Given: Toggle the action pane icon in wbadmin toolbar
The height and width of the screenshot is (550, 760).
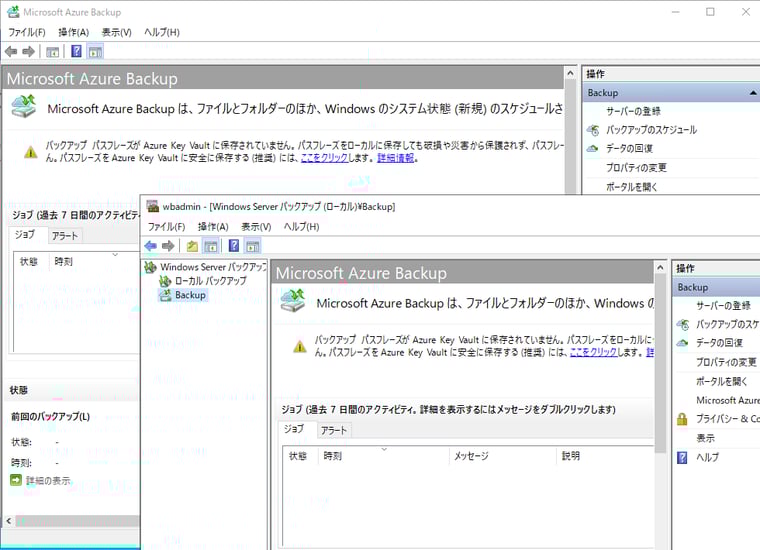Looking at the screenshot, I should [x=252, y=246].
